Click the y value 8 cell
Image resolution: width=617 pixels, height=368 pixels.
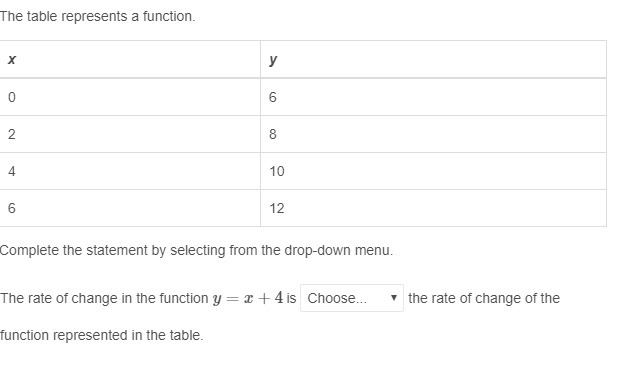433,134
